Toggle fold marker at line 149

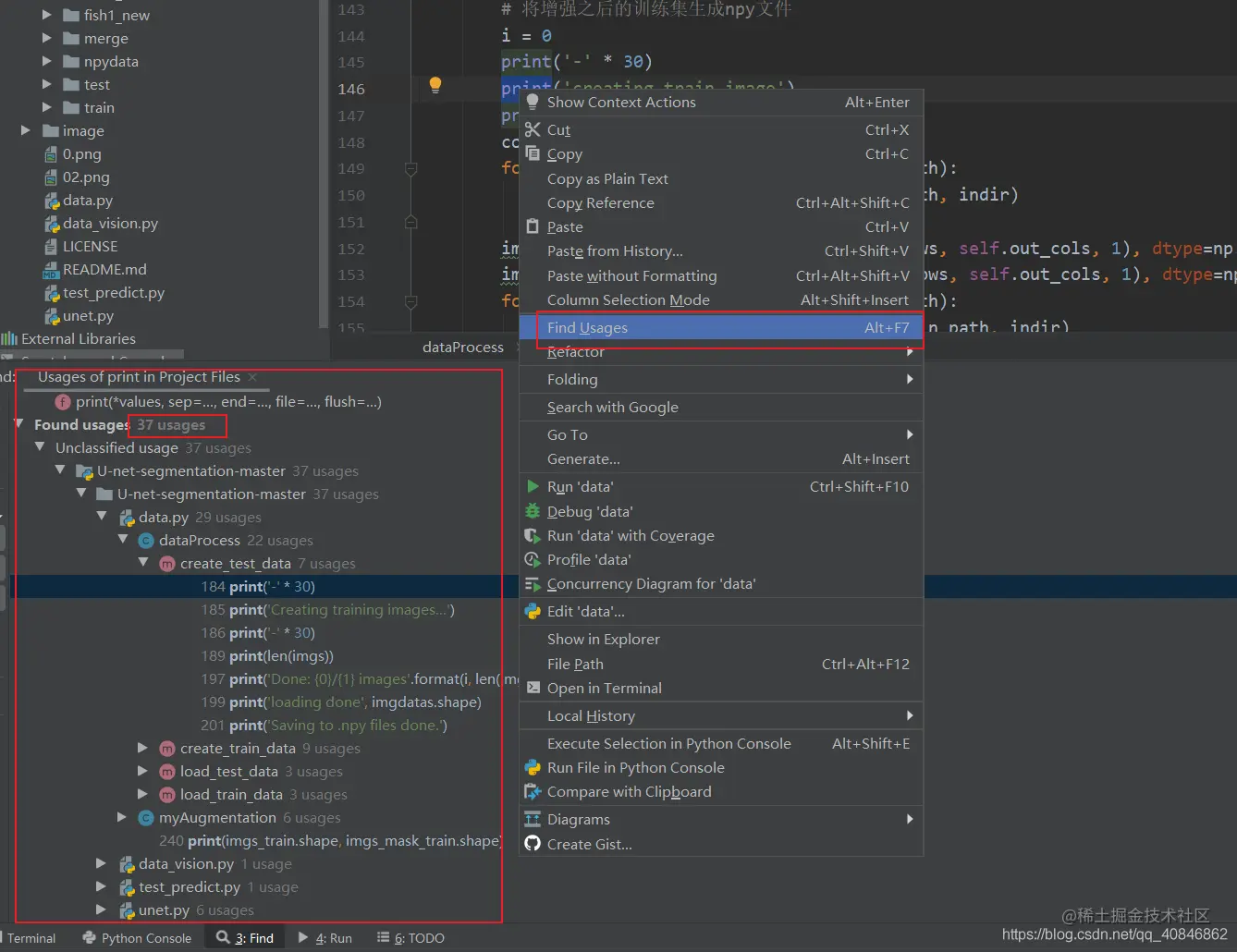pyautogui.click(x=411, y=169)
